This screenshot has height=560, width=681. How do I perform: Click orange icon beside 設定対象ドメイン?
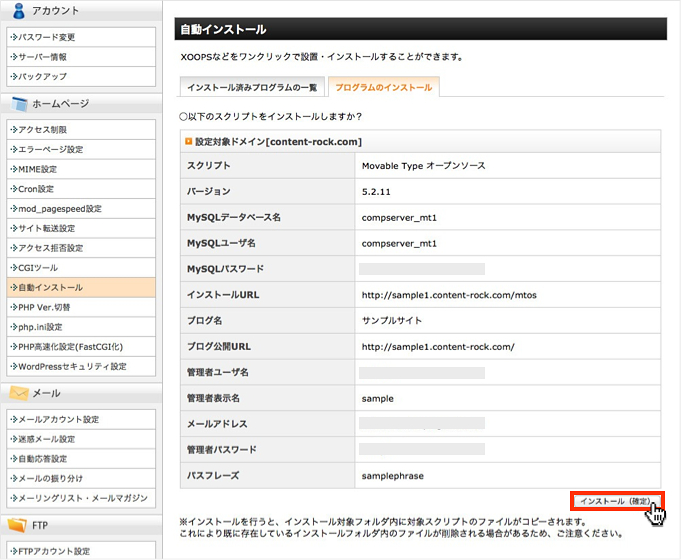(188, 142)
